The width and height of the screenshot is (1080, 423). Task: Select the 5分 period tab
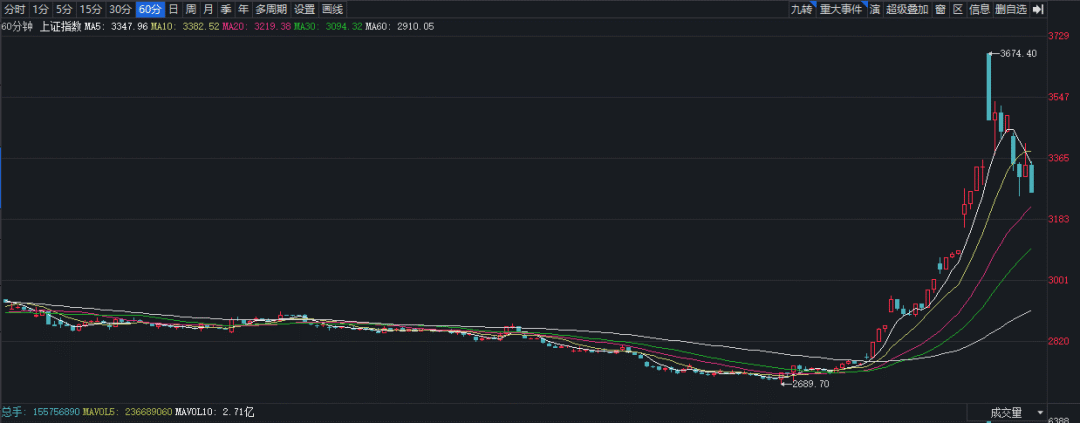pyautogui.click(x=64, y=9)
